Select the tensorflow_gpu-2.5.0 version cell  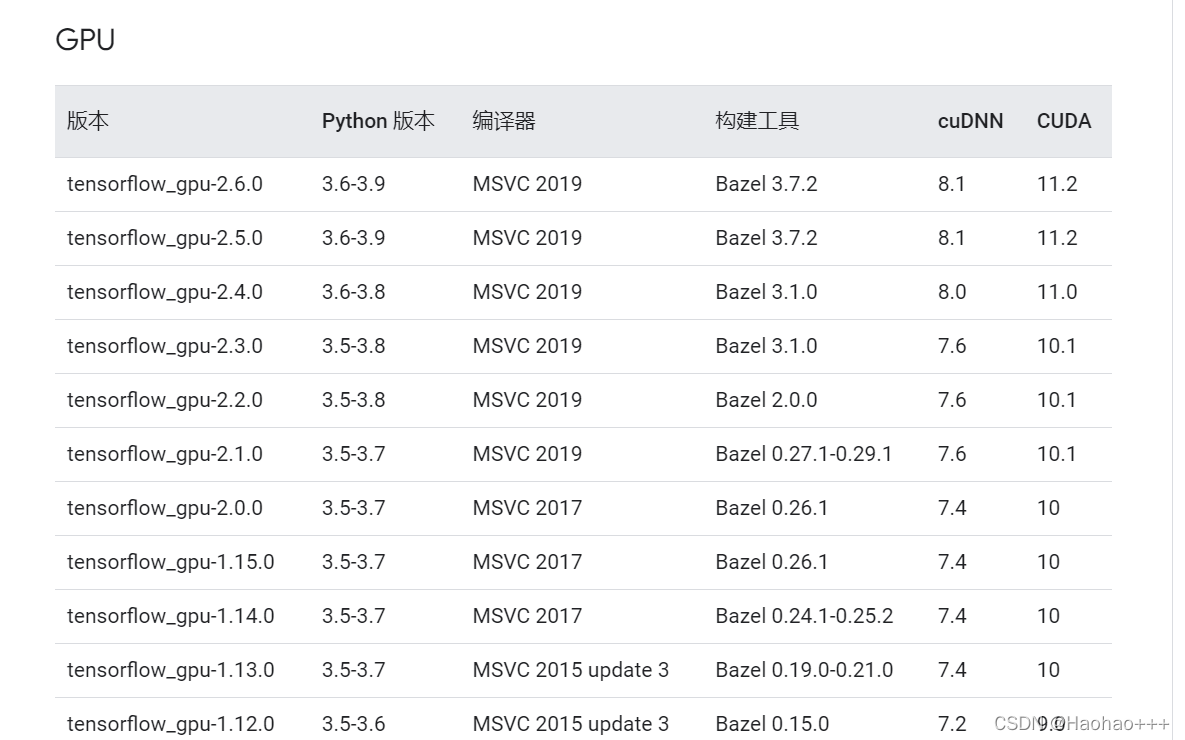click(165, 238)
